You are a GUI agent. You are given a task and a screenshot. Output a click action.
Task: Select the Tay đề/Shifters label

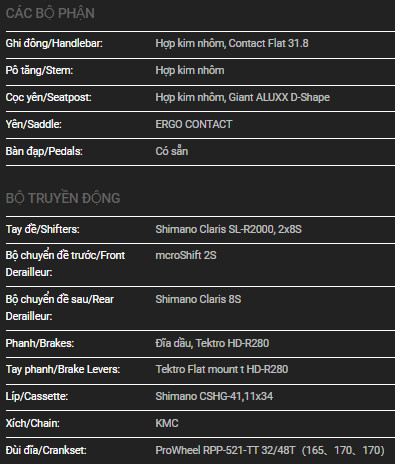coord(43,229)
